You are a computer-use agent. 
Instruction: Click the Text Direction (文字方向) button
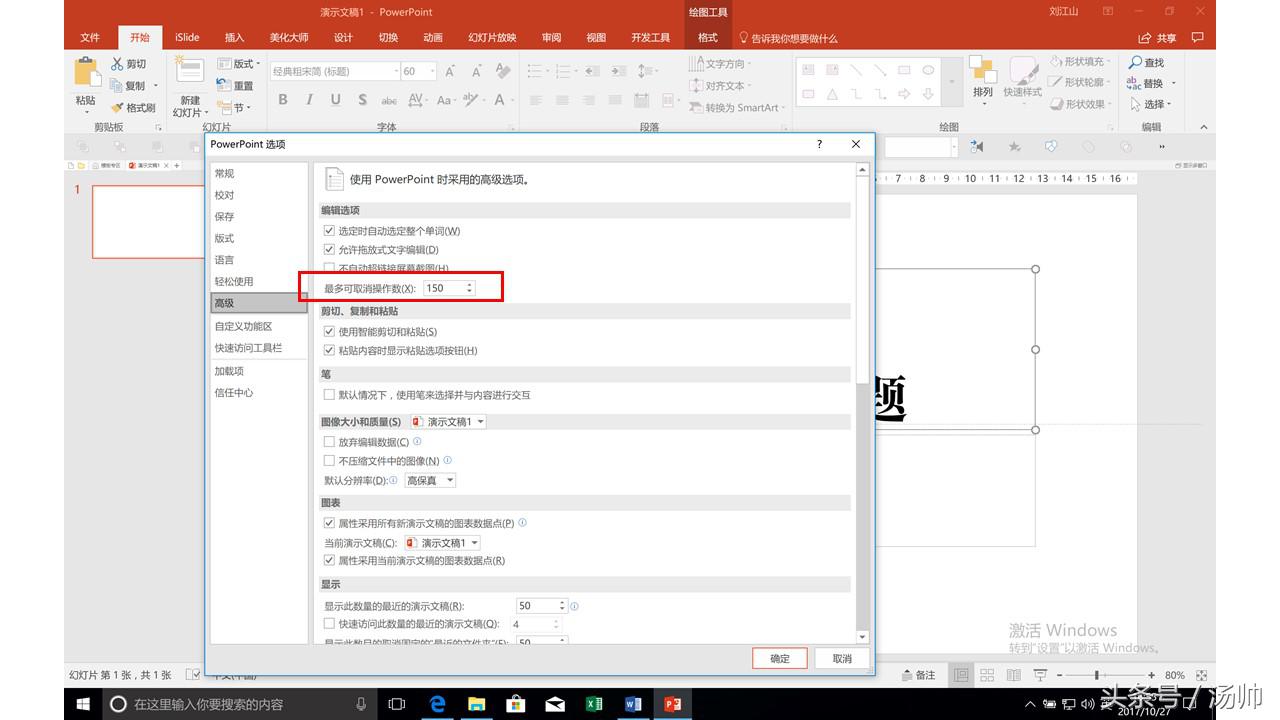click(x=718, y=64)
